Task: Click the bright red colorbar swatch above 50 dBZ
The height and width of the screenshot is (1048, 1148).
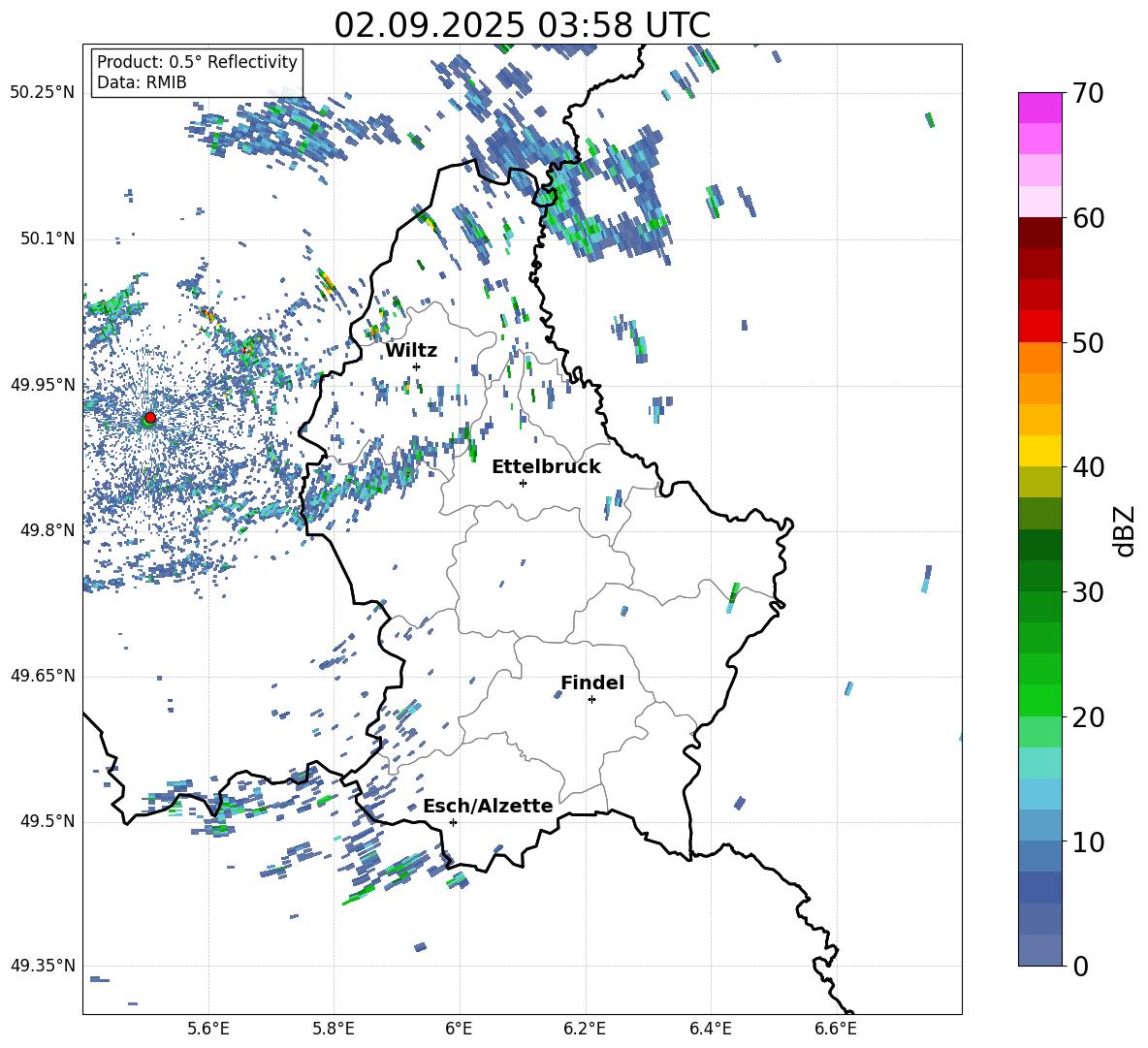Action: point(1039,327)
